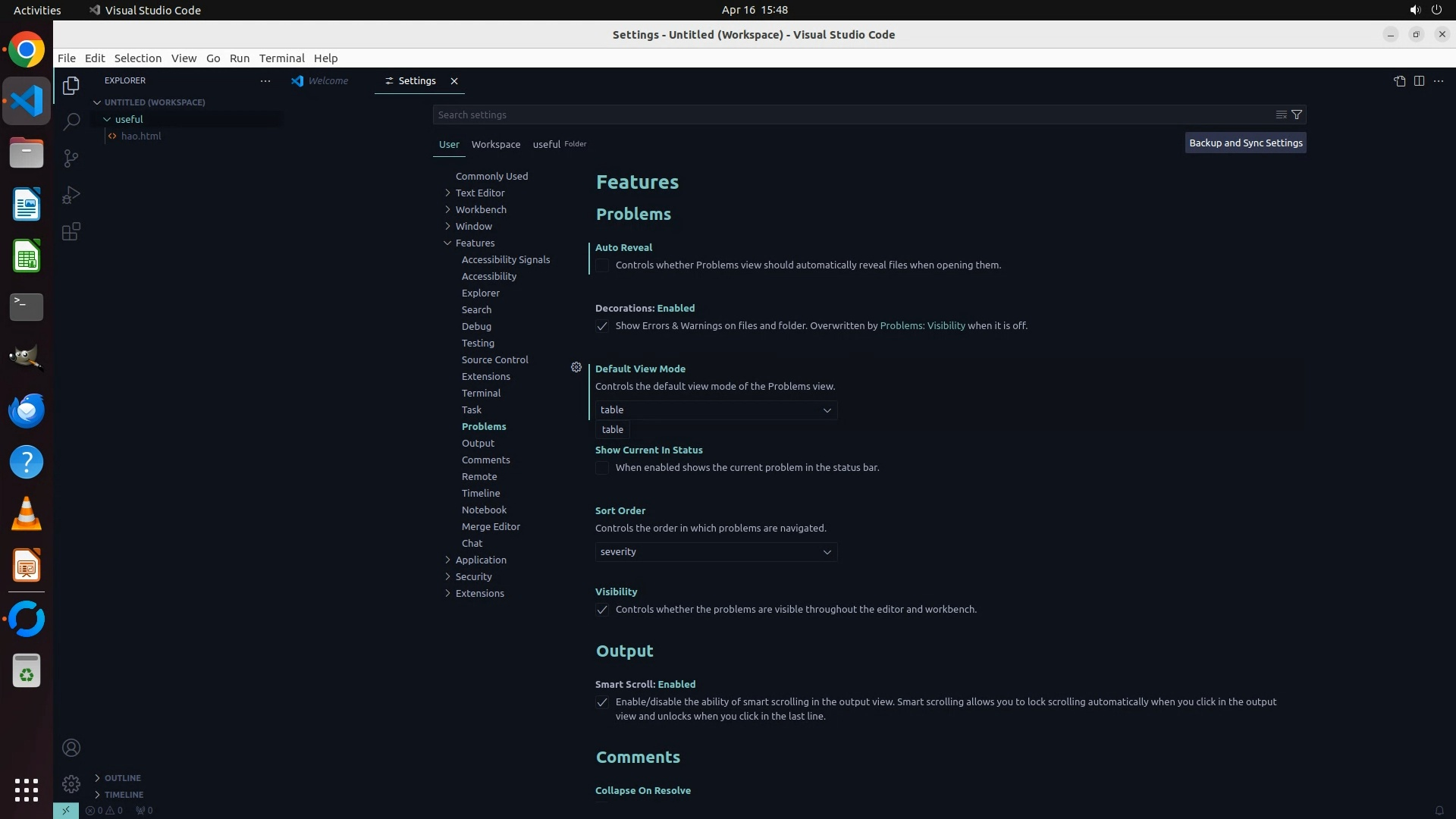The height and width of the screenshot is (819, 1456).
Task: Click the Open Settings (JSON) icon
Action: coord(1399,81)
